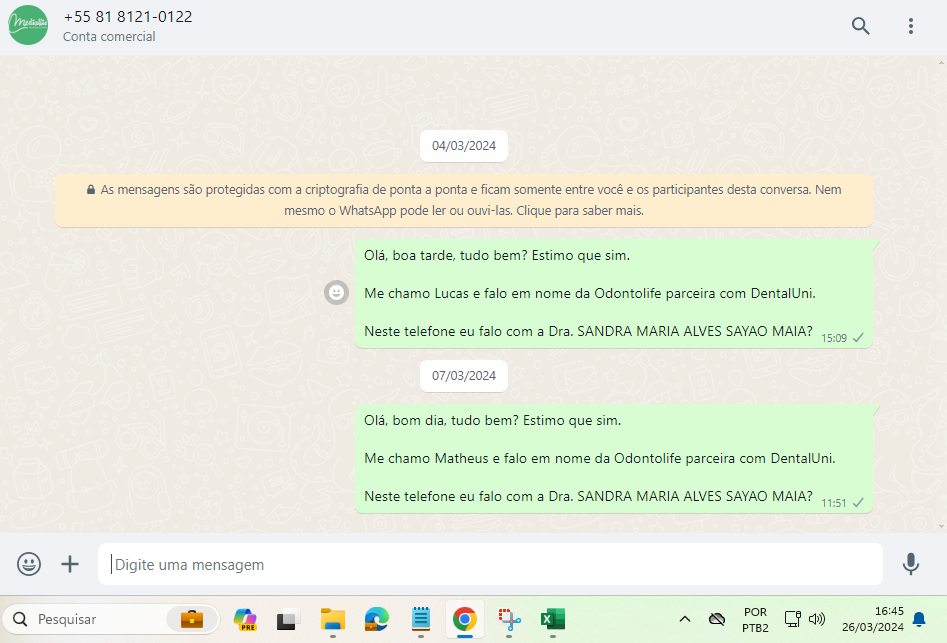This screenshot has width=947, height=643.
Task: Open Task View on taskbar
Action: click(x=289, y=619)
